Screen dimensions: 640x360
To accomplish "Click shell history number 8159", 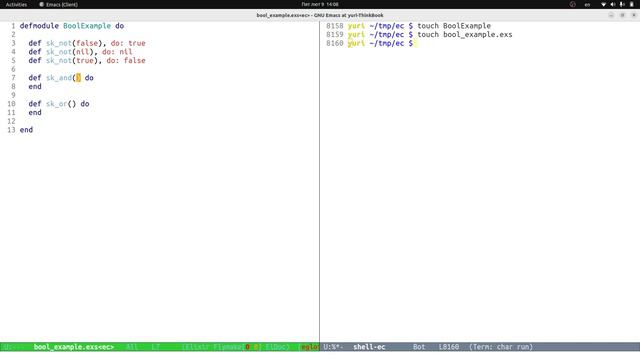I will [335, 35].
